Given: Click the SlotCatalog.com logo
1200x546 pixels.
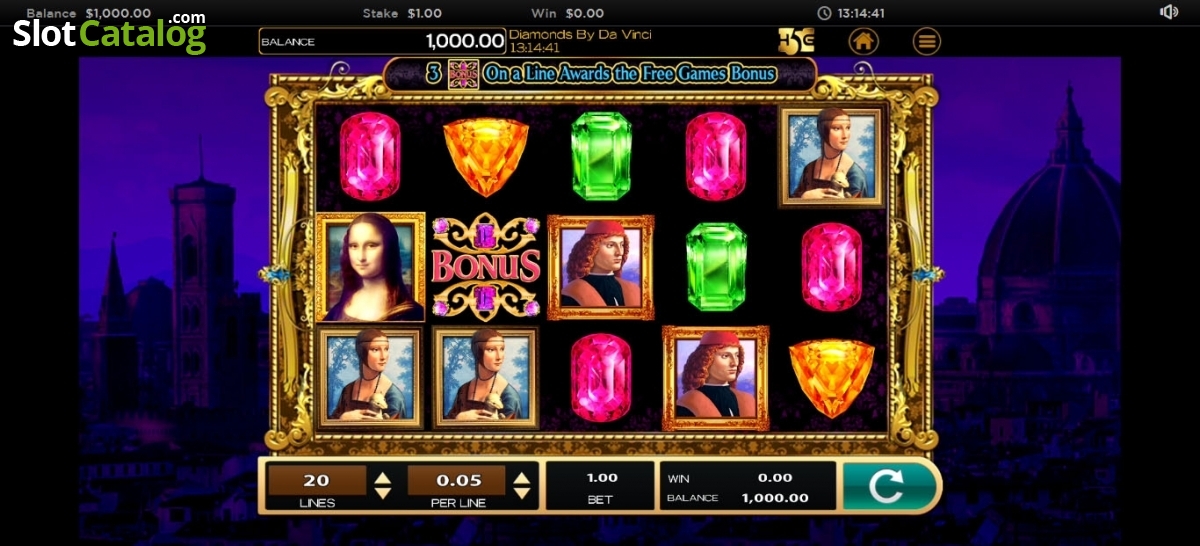Looking at the screenshot, I should [x=109, y=32].
